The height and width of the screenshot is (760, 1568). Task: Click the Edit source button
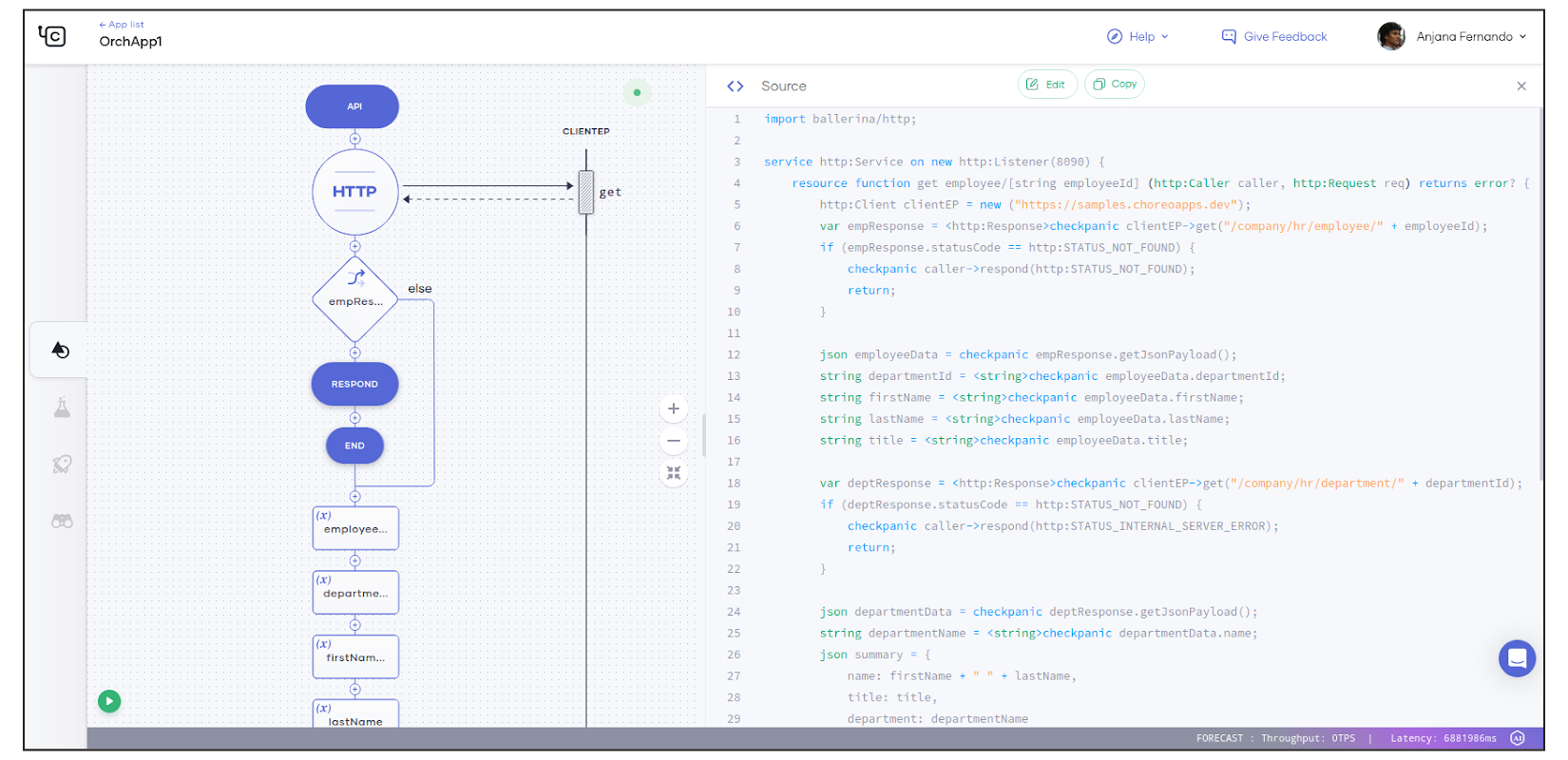[1047, 85]
